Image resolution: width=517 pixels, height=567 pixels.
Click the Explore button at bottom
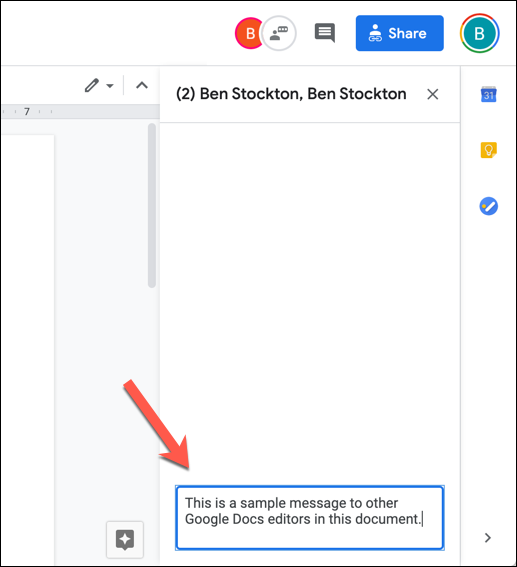coord(125,540)
